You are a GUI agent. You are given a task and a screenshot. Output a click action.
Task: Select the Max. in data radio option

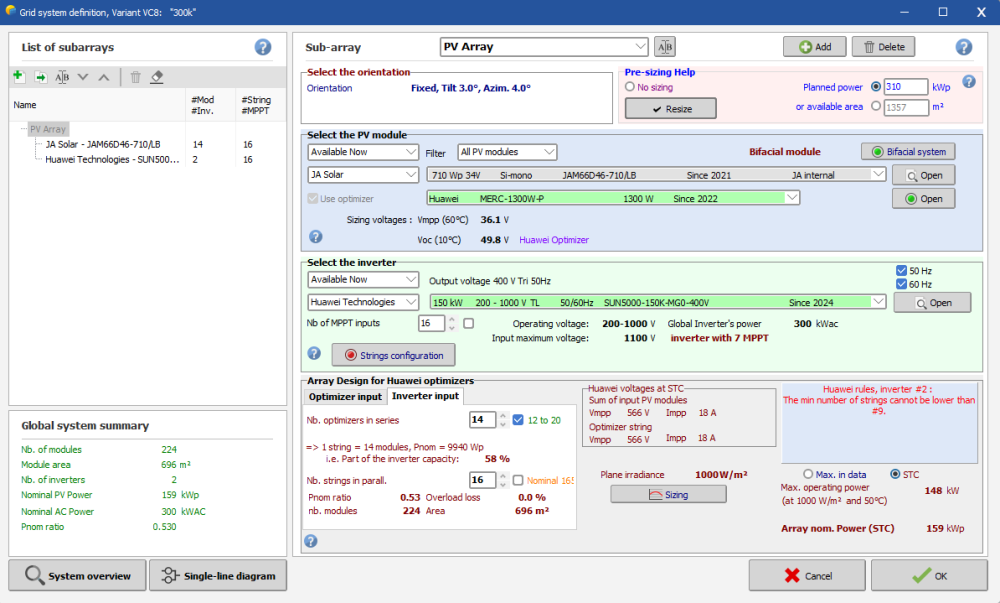pyautogui.click(x=810, y=474)
